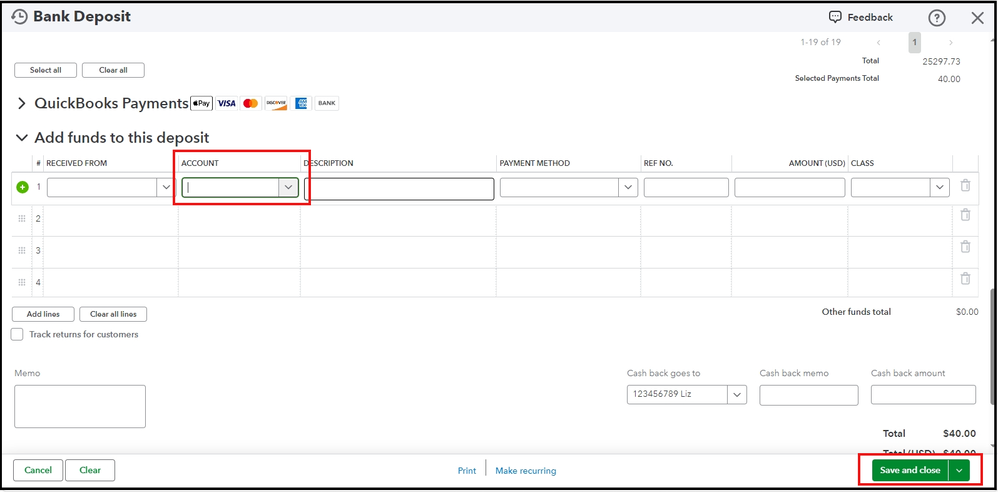Click the PAYMENT METHOD column header
The height and width of the screenshot is (492, 998).
[535, 163]
